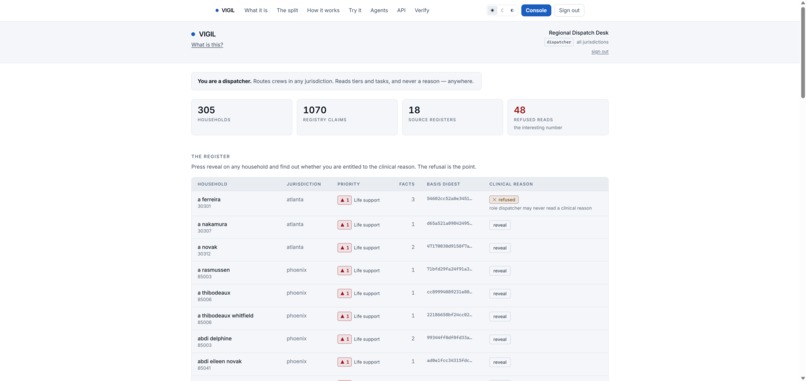Click the small sign out link under dispatcher
The width and height of the screenshot is (806, 381).
(x=600, y=51)
